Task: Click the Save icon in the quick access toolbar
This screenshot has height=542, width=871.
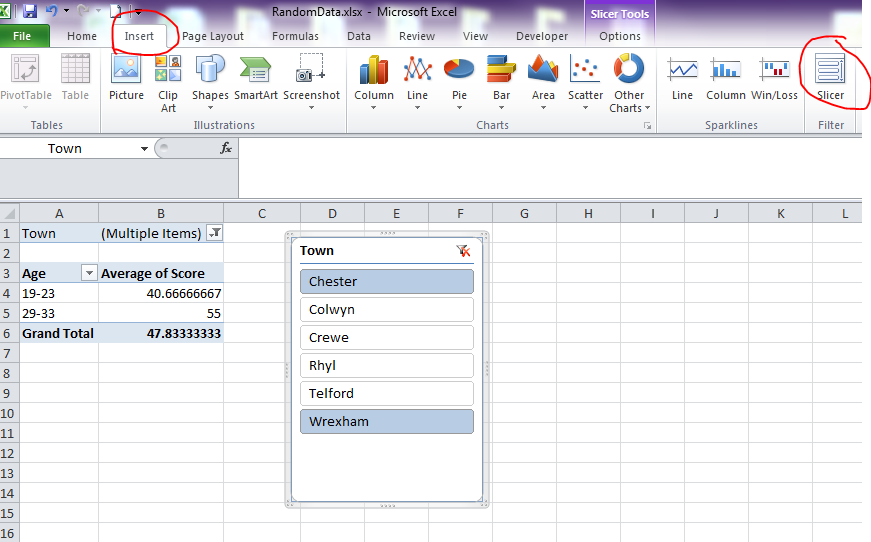Action: click(30, 11)
